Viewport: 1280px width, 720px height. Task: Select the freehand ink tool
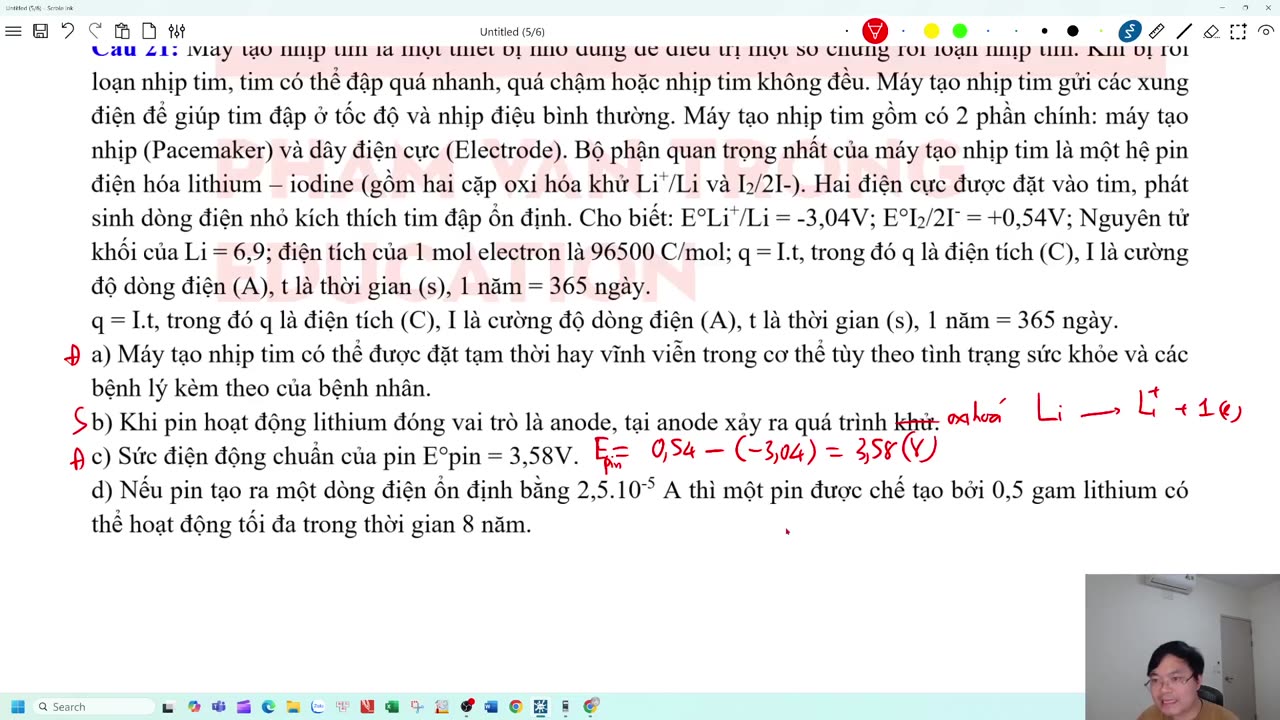tap(1130, 31)
